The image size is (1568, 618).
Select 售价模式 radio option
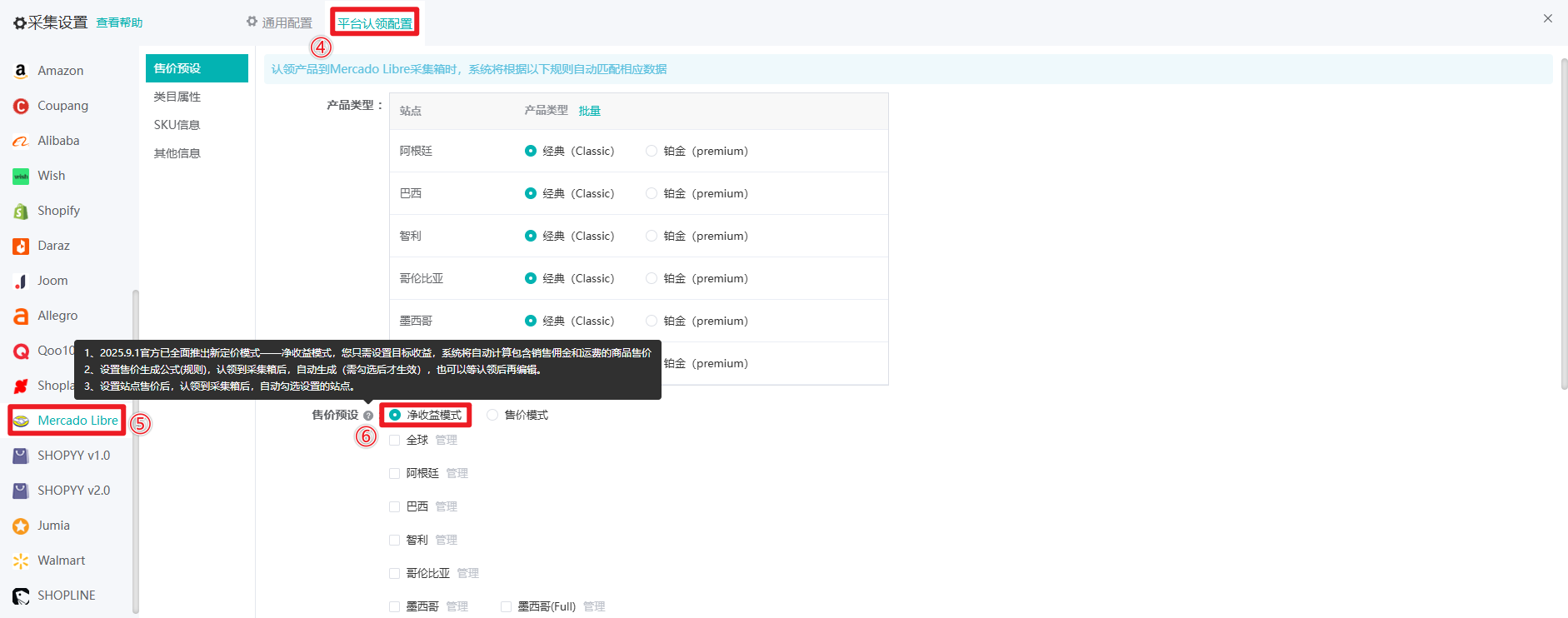coord(492,415)
